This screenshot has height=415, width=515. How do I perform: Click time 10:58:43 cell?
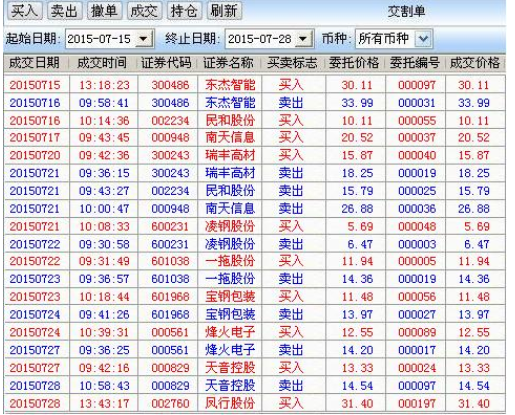(x=104, y=386)
